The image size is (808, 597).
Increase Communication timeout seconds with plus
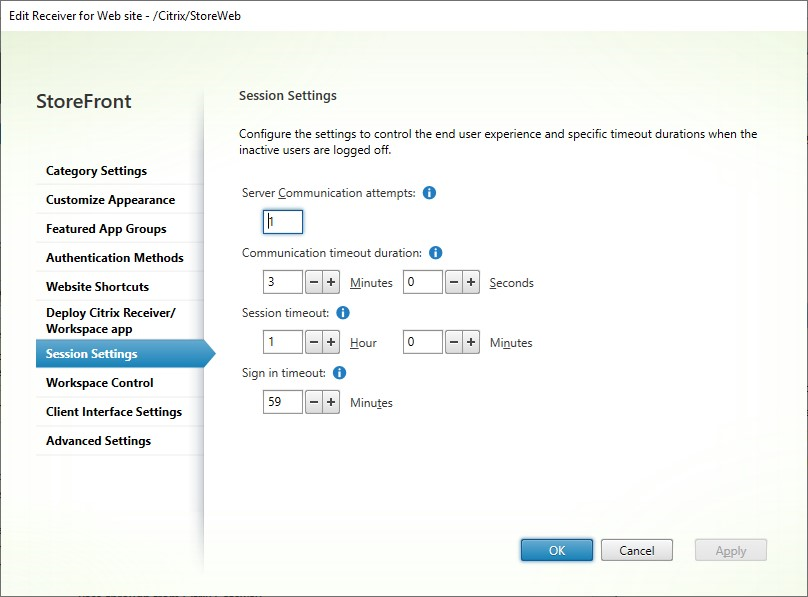[471, 282]
